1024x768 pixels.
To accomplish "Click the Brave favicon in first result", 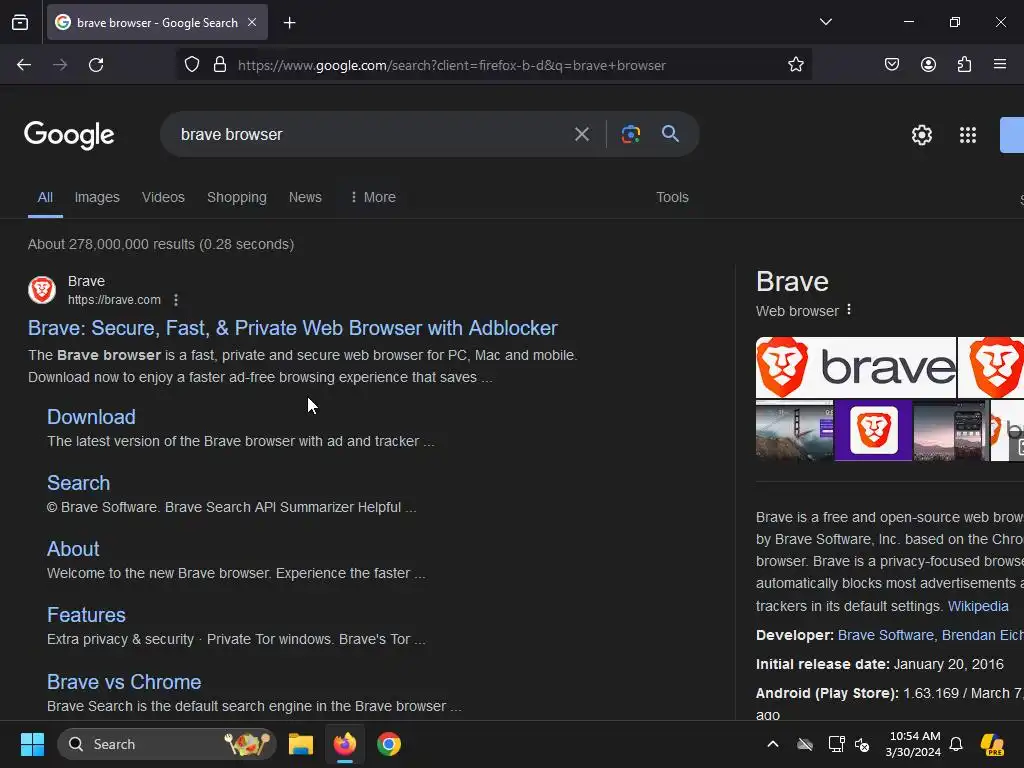I will 42,290.
